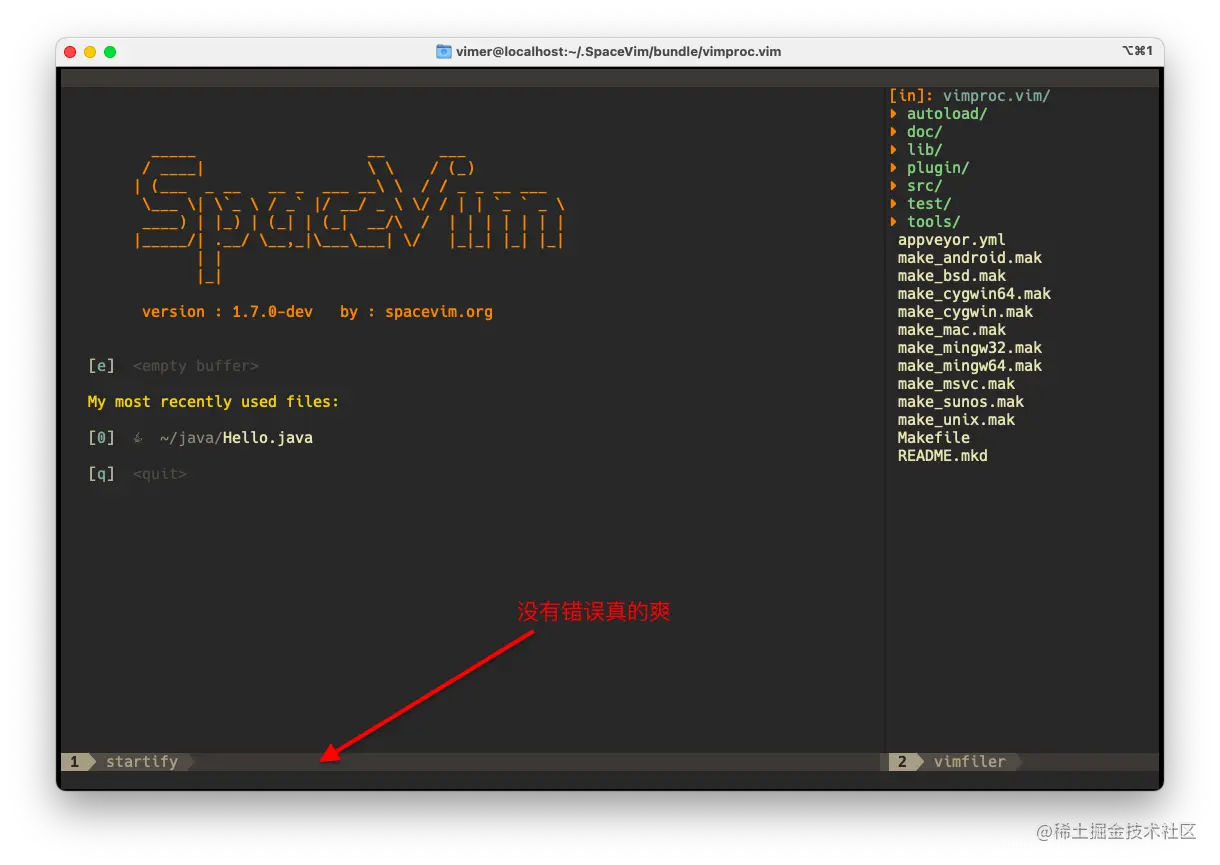Open recent file ~/java/Hello.java
Viewport: 1220px width, 865px height.
tap(236, 438)
